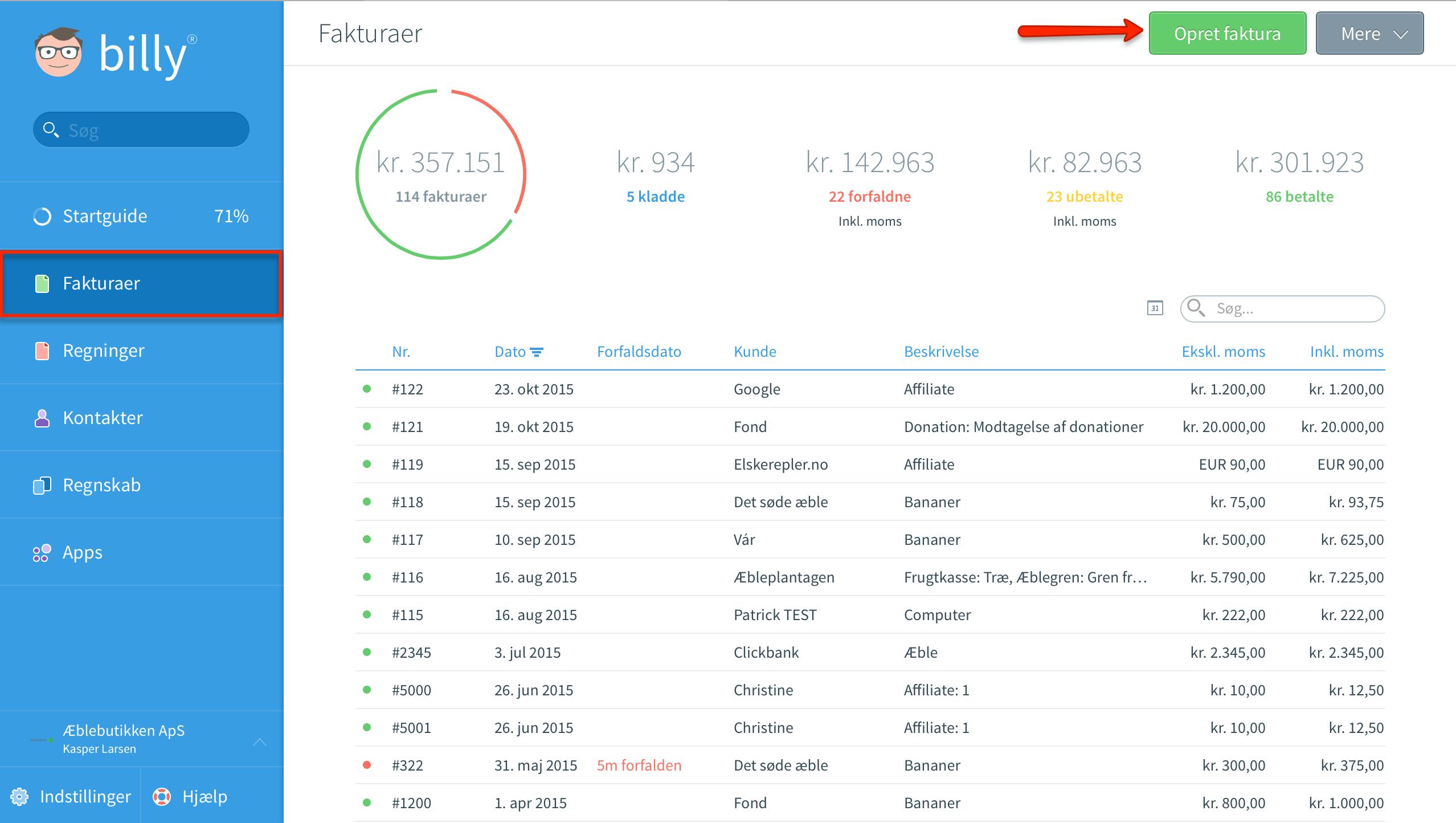Select Fakturaer in sidebar
The image size is (1456, 823).
[141, 283]
